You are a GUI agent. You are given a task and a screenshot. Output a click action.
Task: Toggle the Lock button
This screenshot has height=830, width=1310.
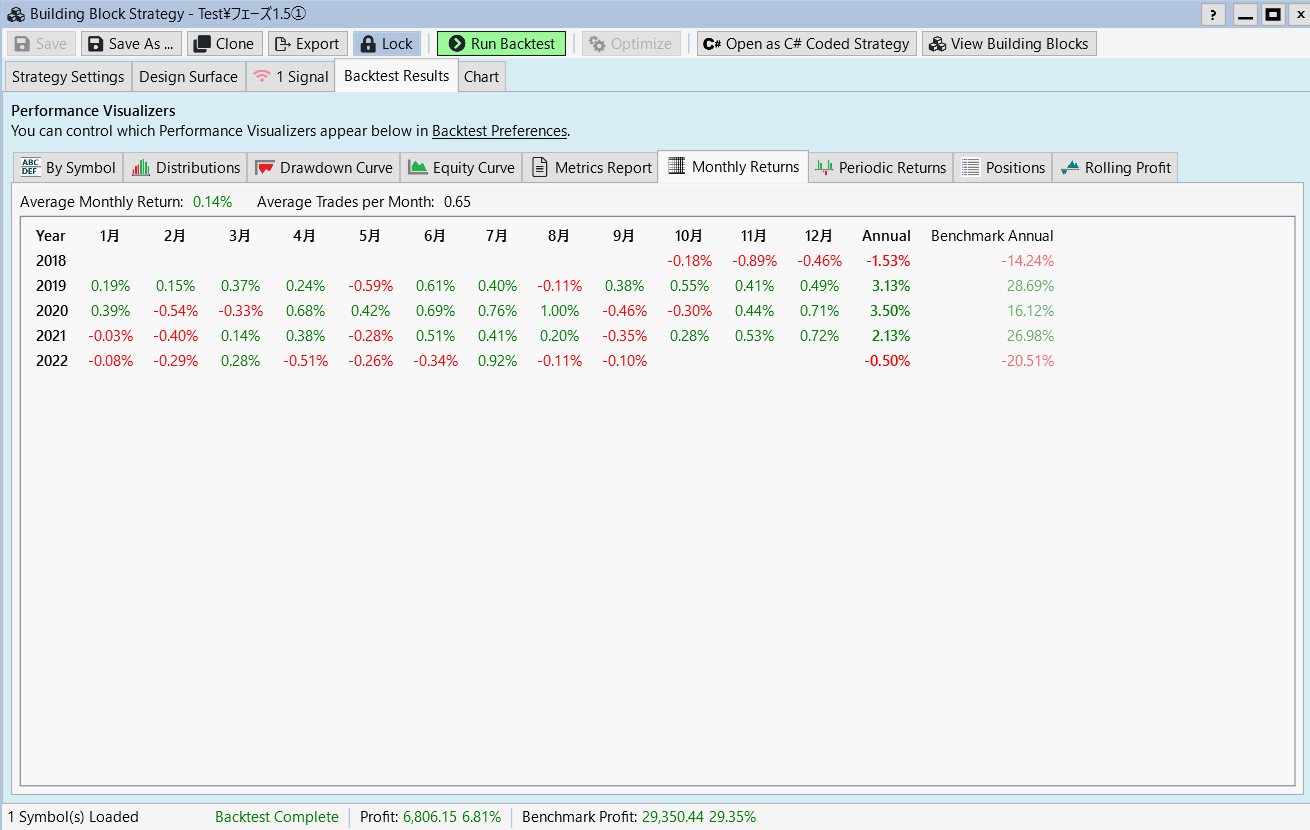pyautogui.click(x=387, y=44)
